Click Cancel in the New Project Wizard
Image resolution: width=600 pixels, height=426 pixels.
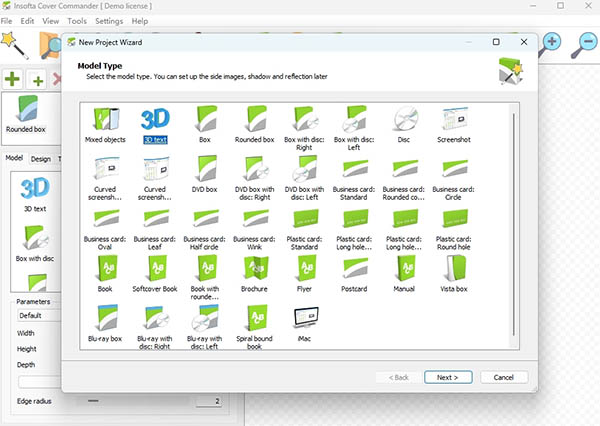pyautogui.click(x=504, y=377)
